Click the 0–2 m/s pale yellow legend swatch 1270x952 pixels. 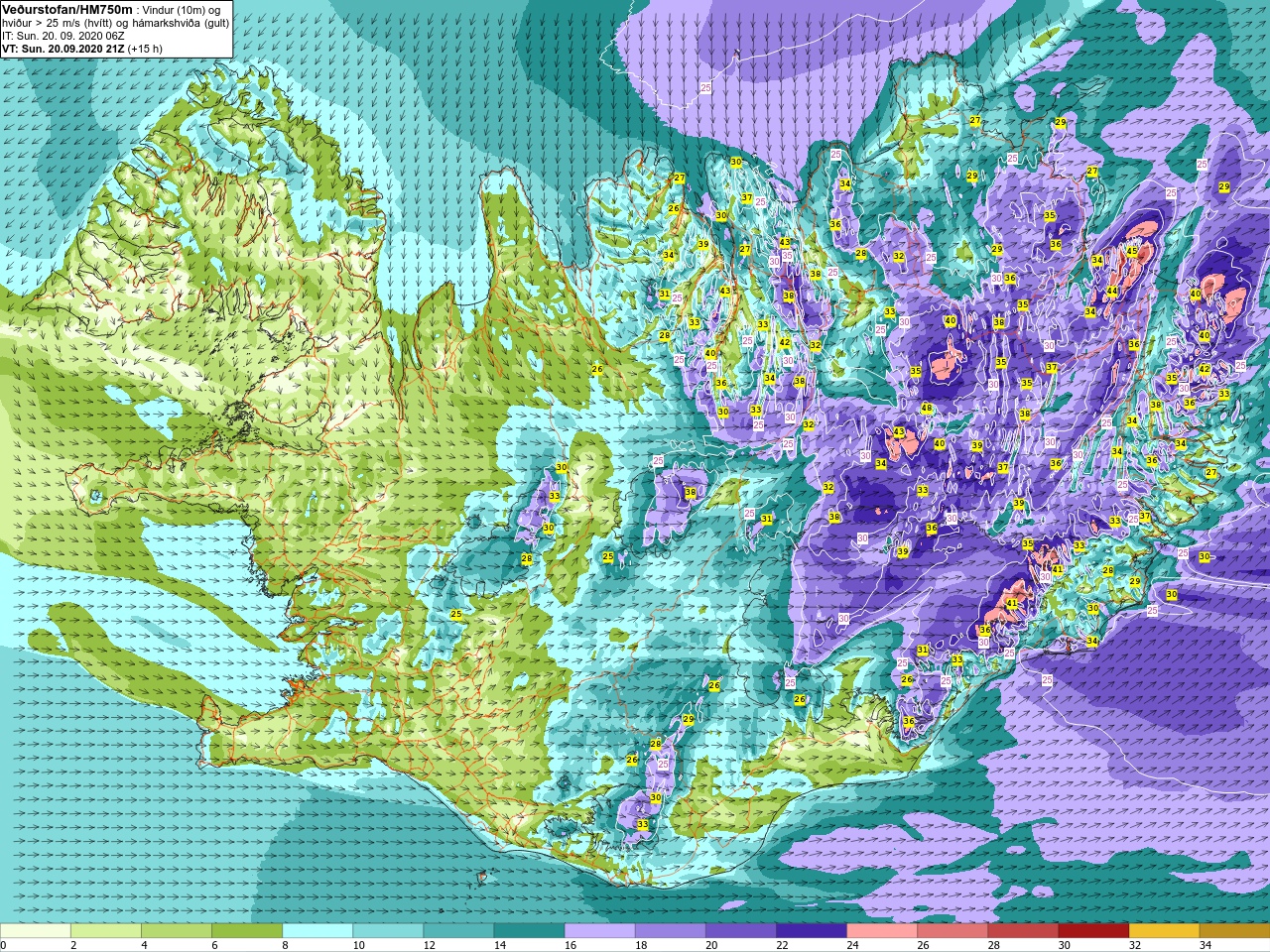(36, 931)
